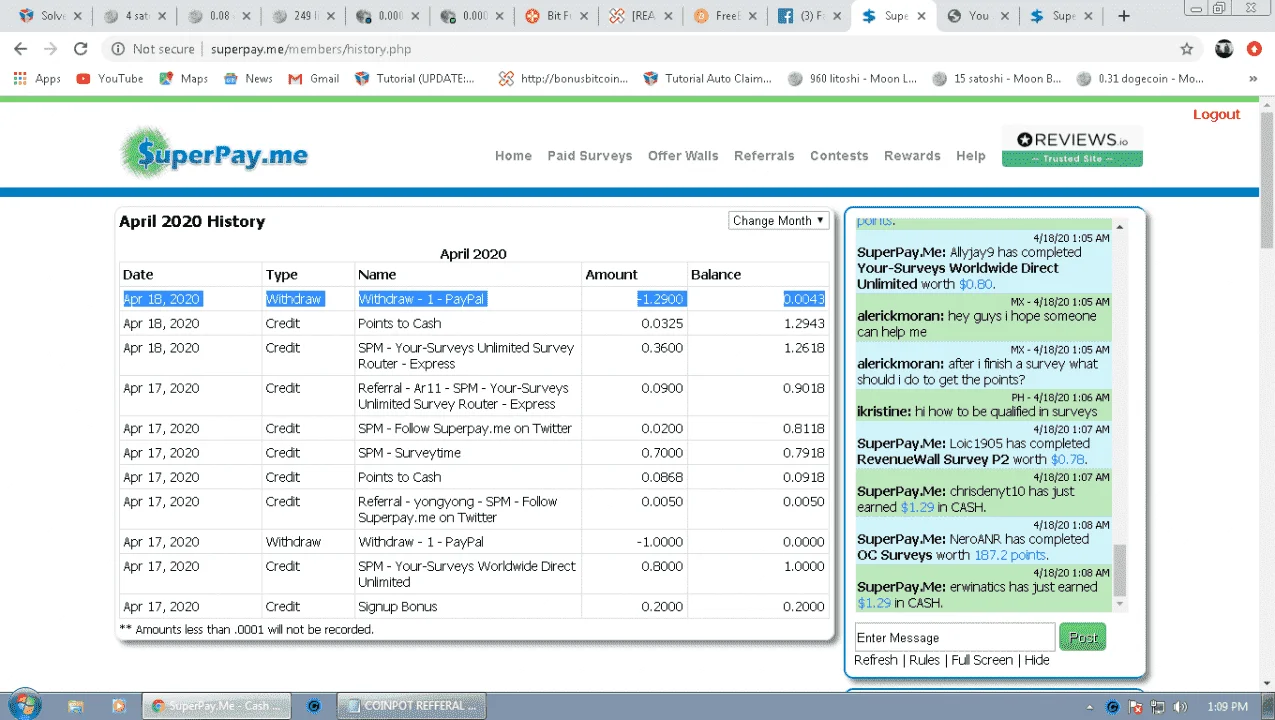Click the Logout link
Image resolution: width=1275 pixels, height=720 pixels.
tap(1216, 114)
